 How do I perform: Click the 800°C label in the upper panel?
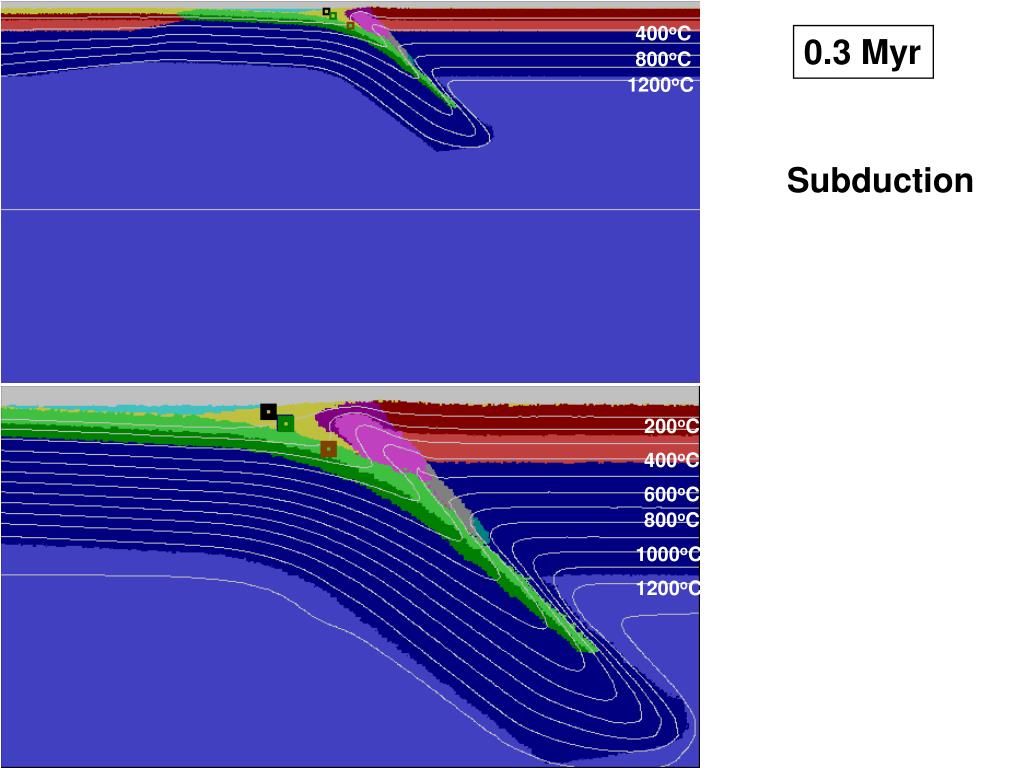pos(663,59)
